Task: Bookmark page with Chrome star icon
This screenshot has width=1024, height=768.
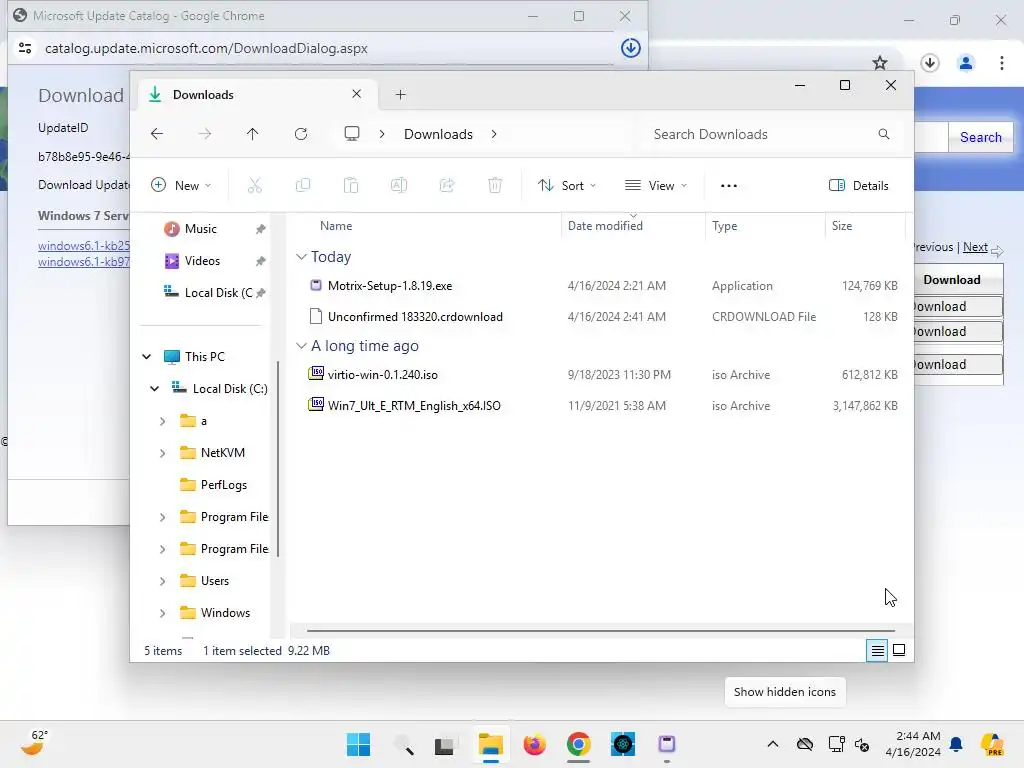Action: [880, 63]
